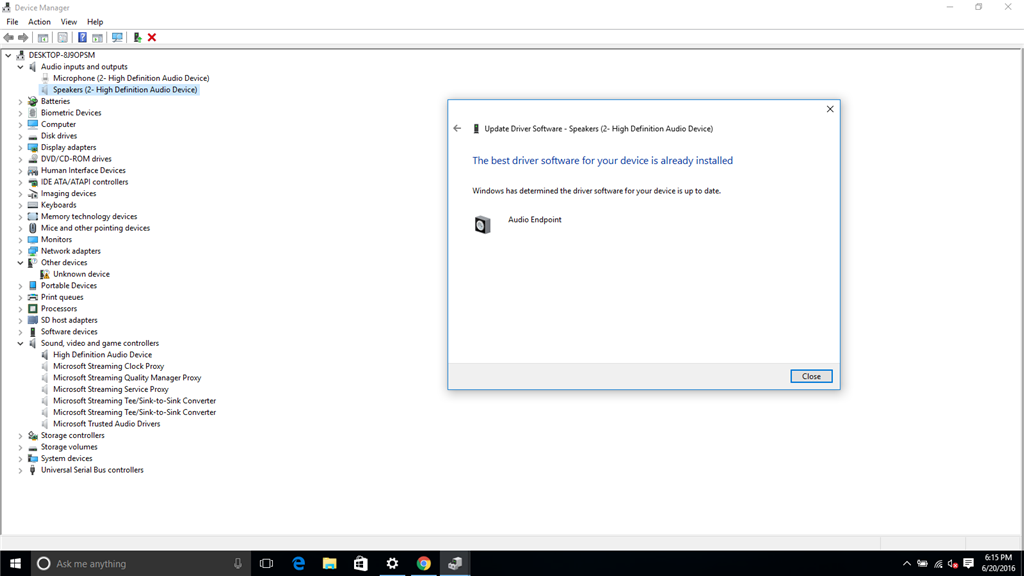Click Show/Hide Console Tree toolbar icon

[x=43, y=38]
